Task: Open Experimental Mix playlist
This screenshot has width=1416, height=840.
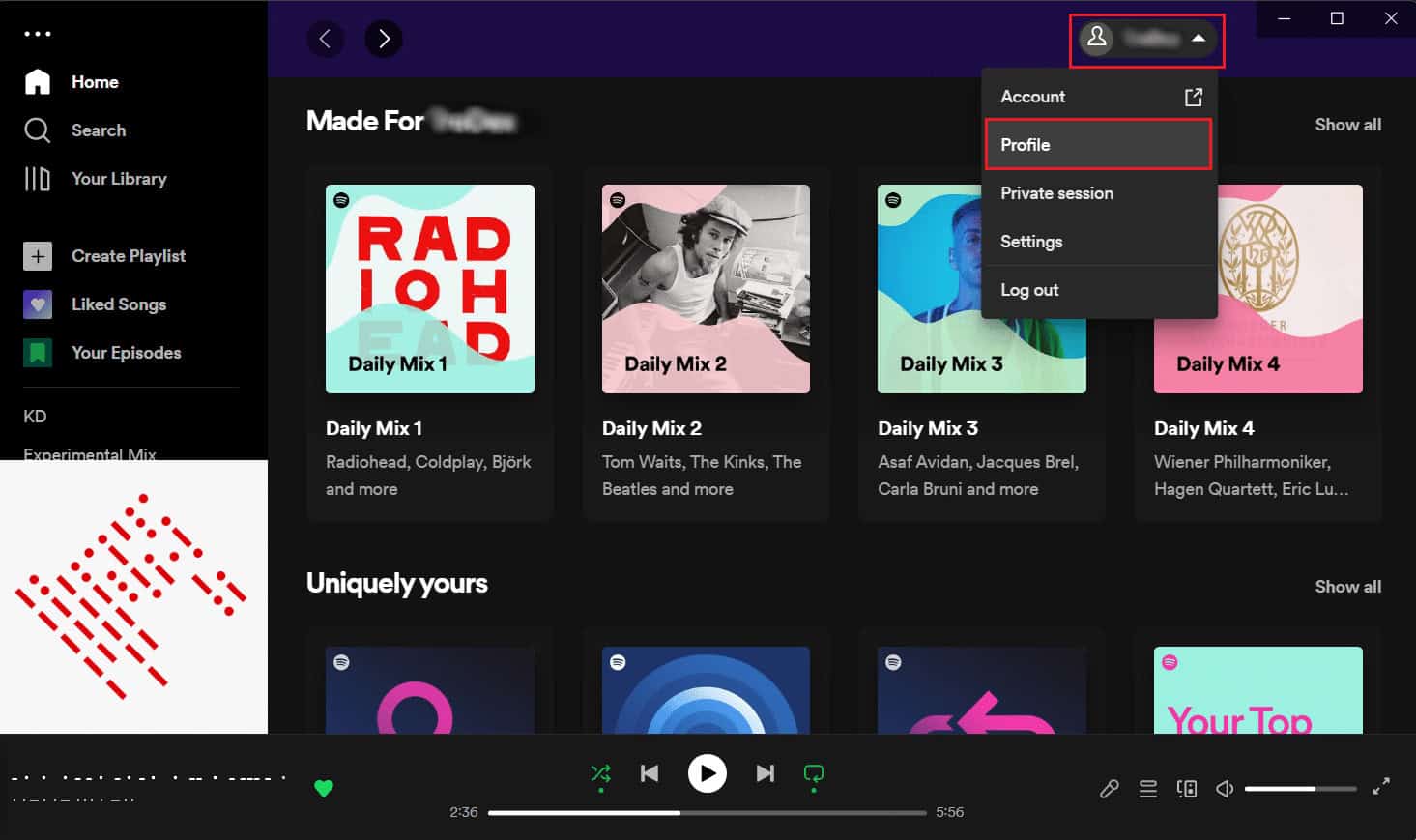Action: [x=89, y=453]
